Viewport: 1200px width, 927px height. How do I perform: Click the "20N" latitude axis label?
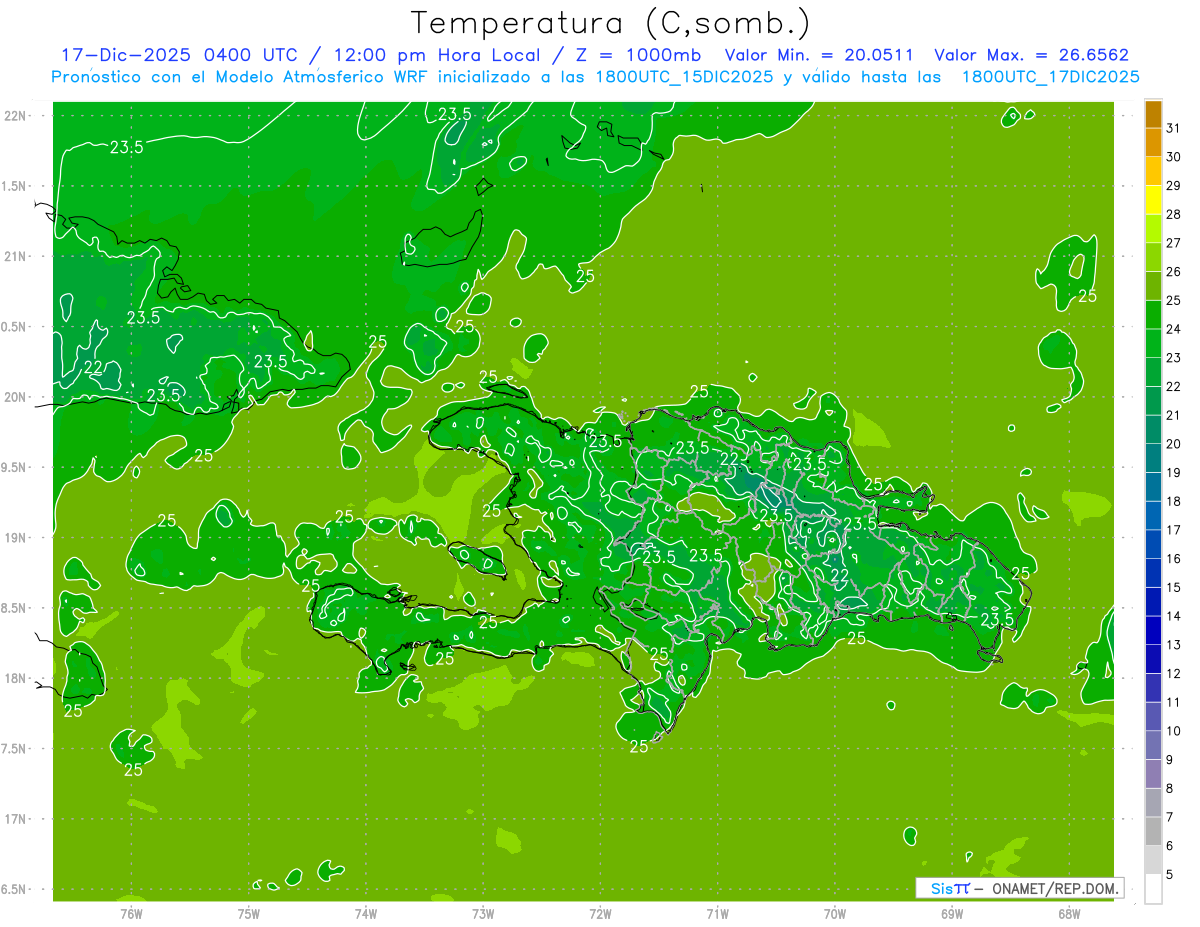coord(15,397)
